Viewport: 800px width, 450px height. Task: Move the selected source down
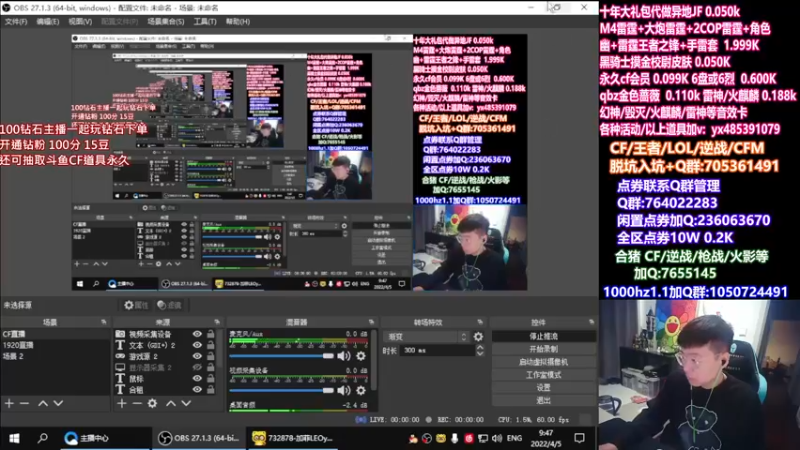[186, 403]
